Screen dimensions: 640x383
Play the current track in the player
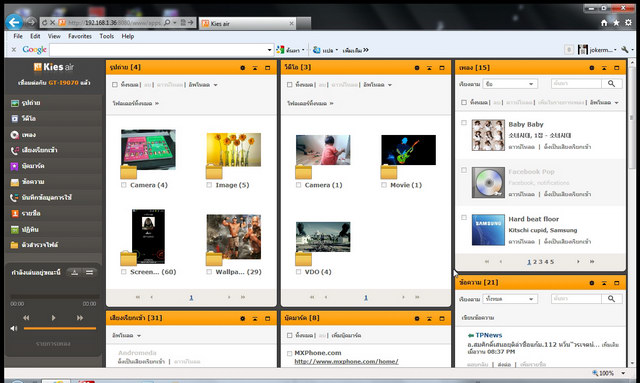53,318
